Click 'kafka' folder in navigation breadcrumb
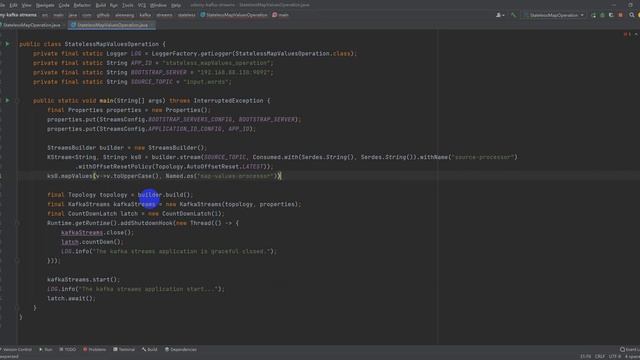 (x=145, y=15)
